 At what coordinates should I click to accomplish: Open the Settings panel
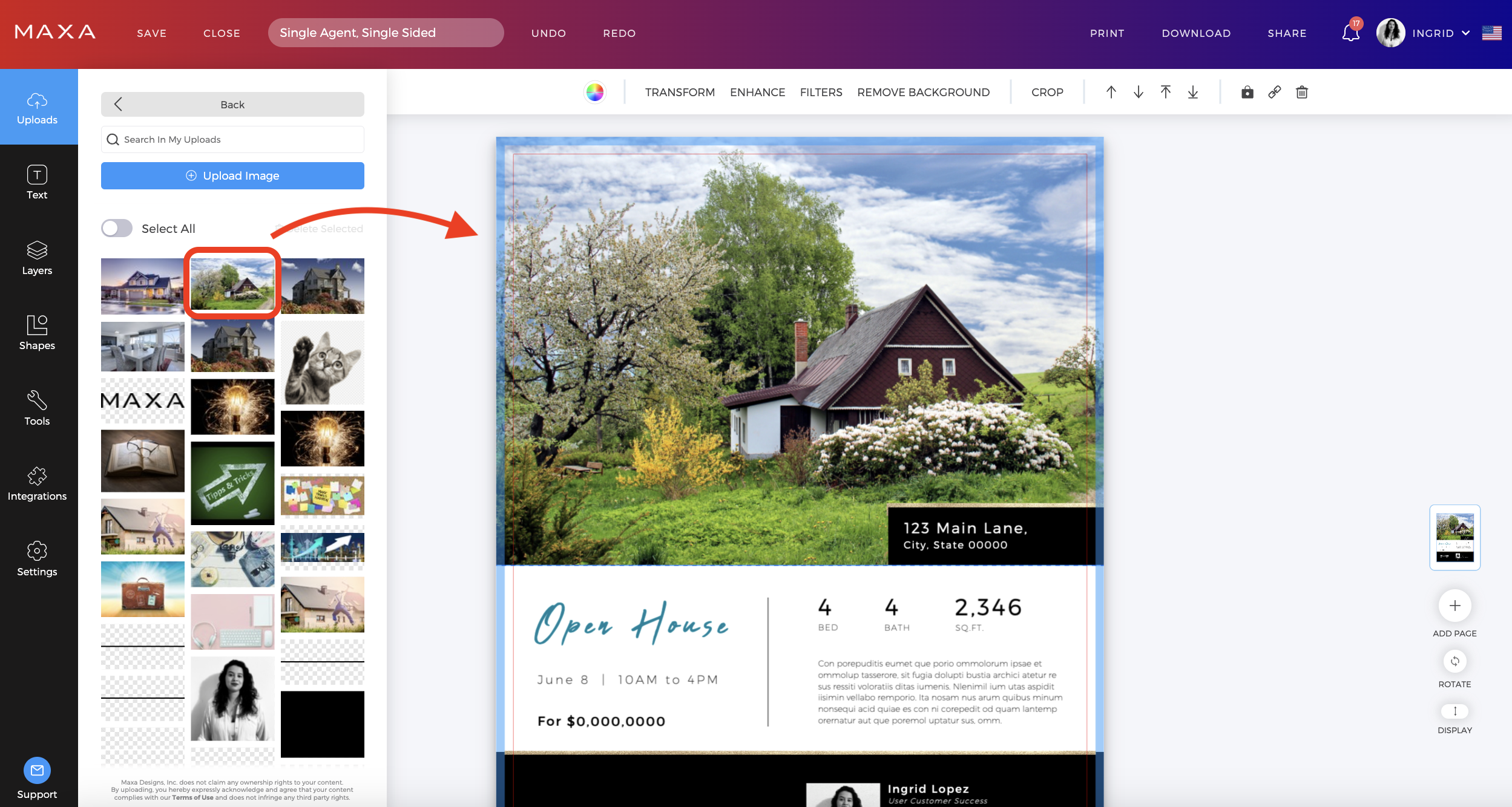click(37, 559)
